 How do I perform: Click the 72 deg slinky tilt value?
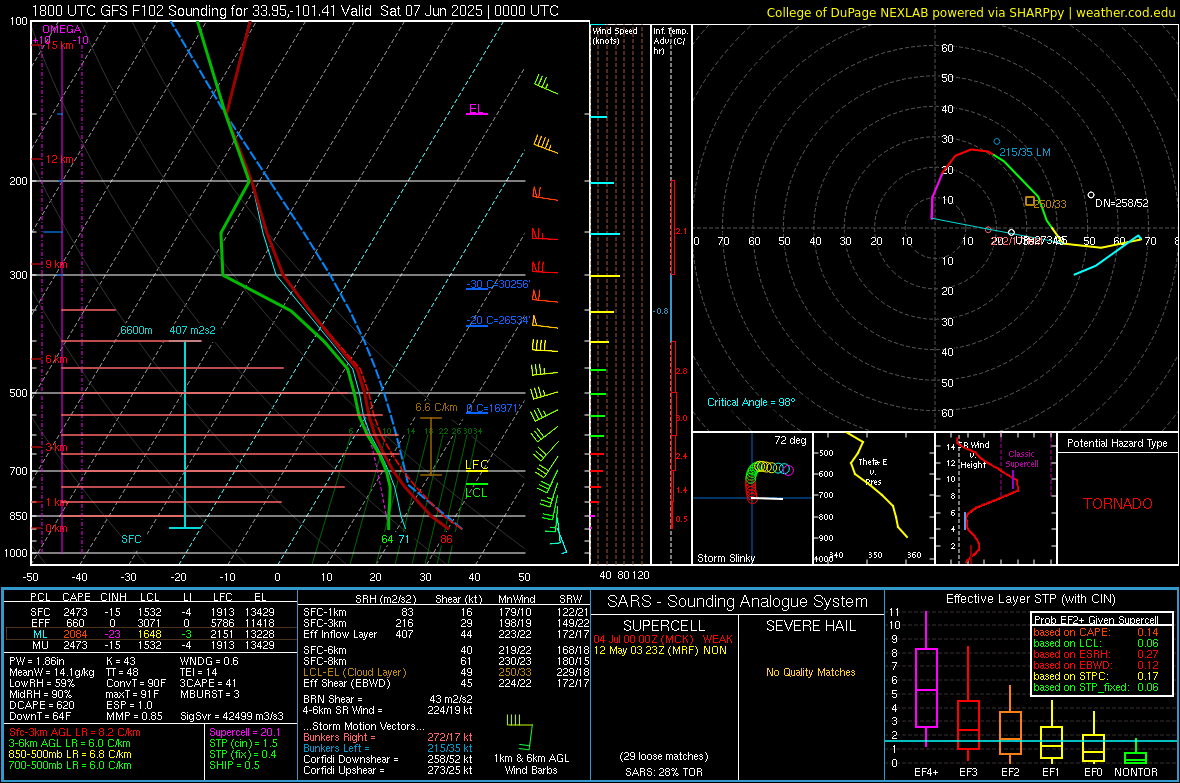click(x=790, y=440)
